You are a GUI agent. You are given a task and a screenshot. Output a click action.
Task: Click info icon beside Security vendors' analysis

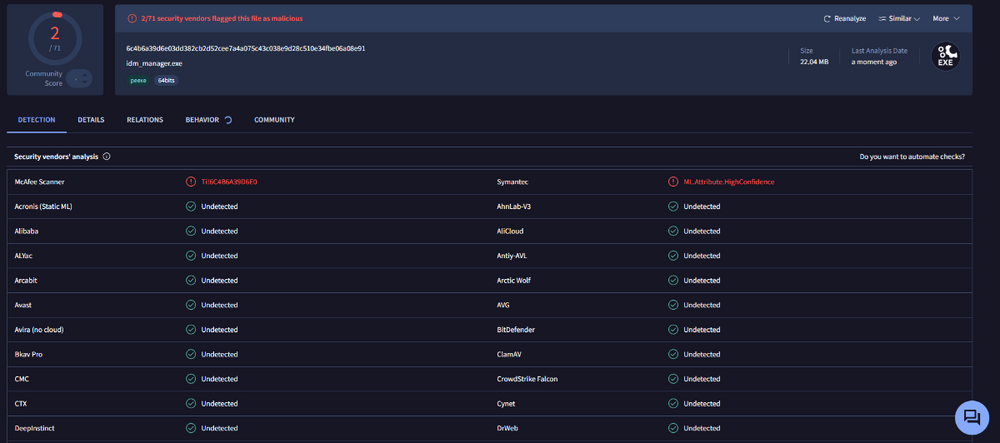(x=107, y=156)
